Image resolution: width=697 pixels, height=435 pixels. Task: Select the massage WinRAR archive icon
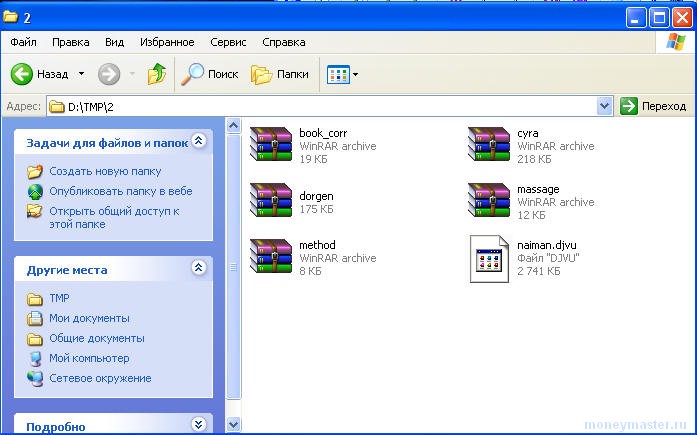point(489,202)
